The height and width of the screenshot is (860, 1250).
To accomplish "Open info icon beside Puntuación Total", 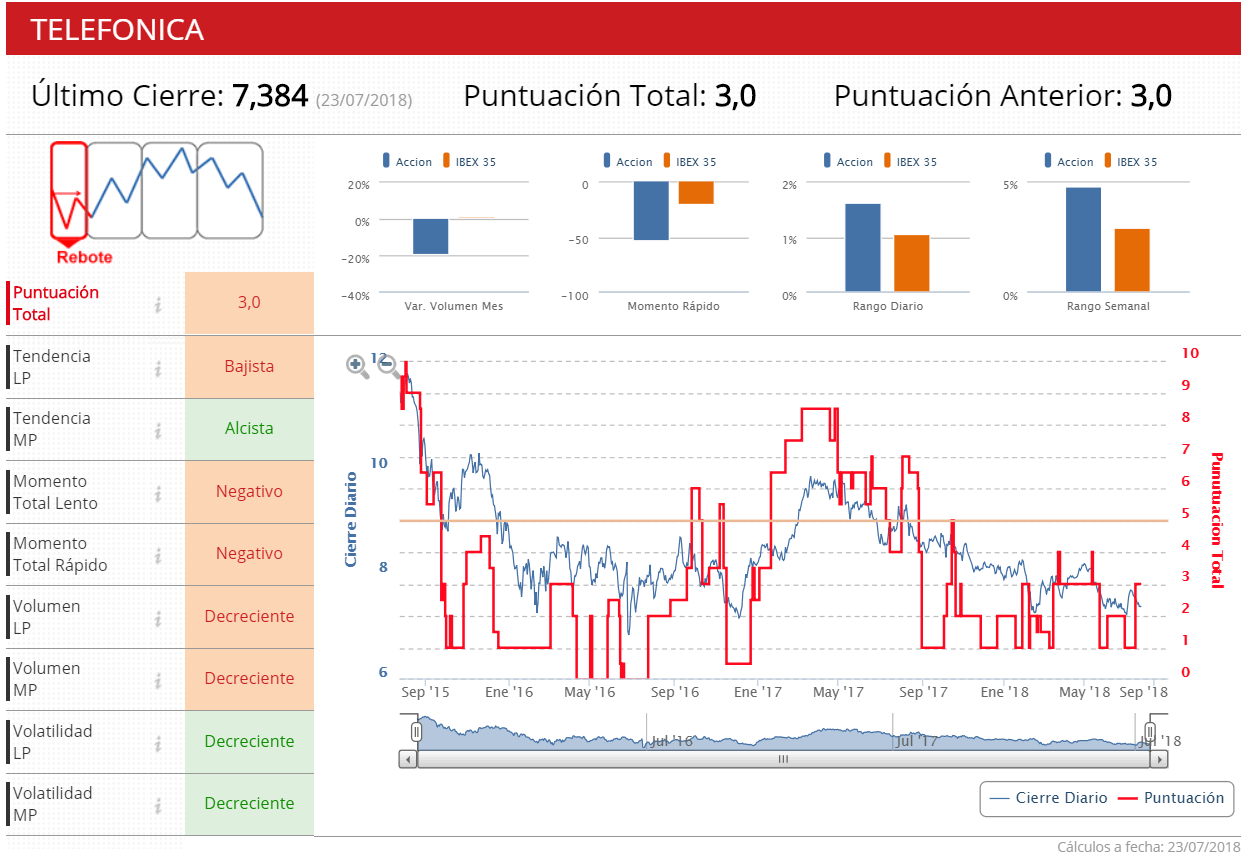I will (x=158, y=304).
